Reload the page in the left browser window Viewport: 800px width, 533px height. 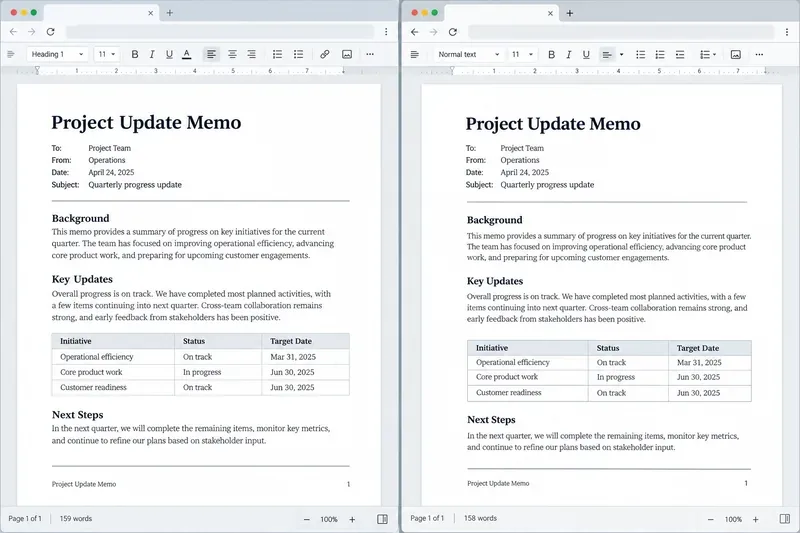(51, 32)
